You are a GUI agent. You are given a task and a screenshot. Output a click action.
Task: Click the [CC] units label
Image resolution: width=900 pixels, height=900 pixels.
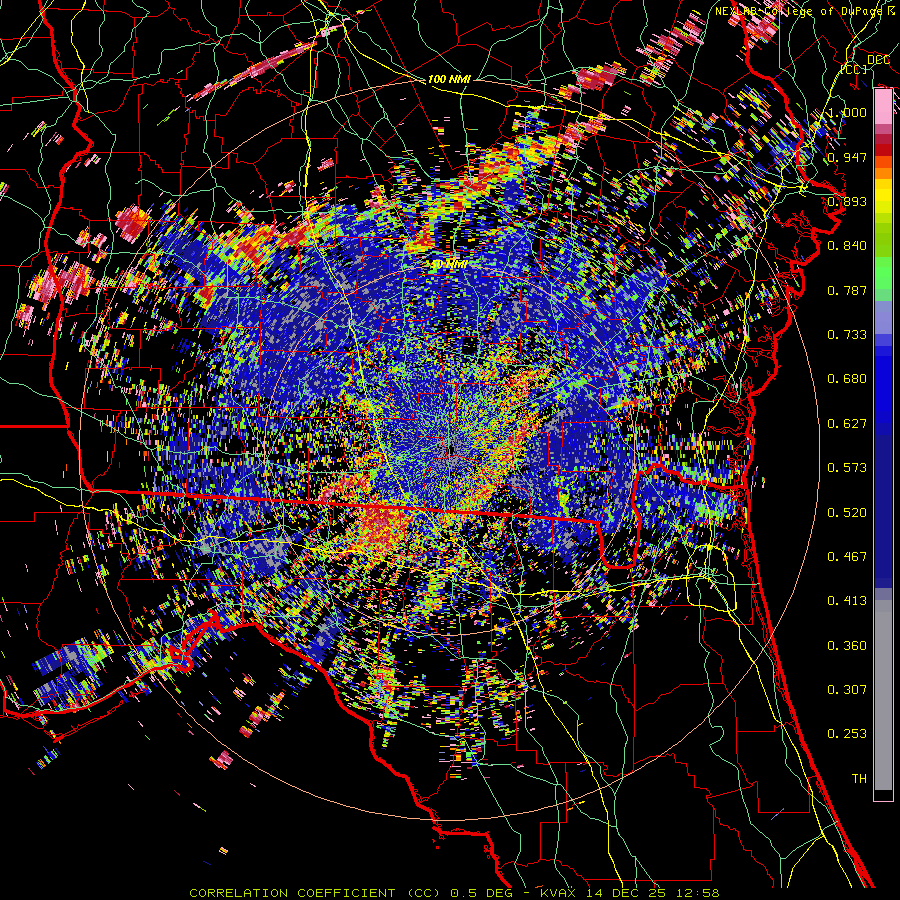[854, 69]
